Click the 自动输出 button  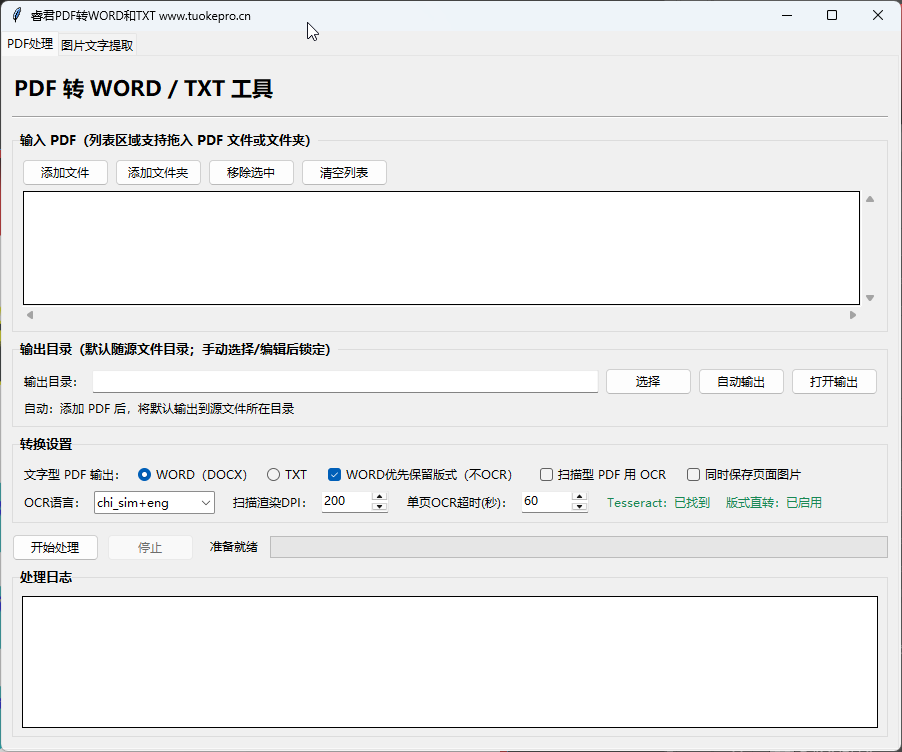coord(741,381)
